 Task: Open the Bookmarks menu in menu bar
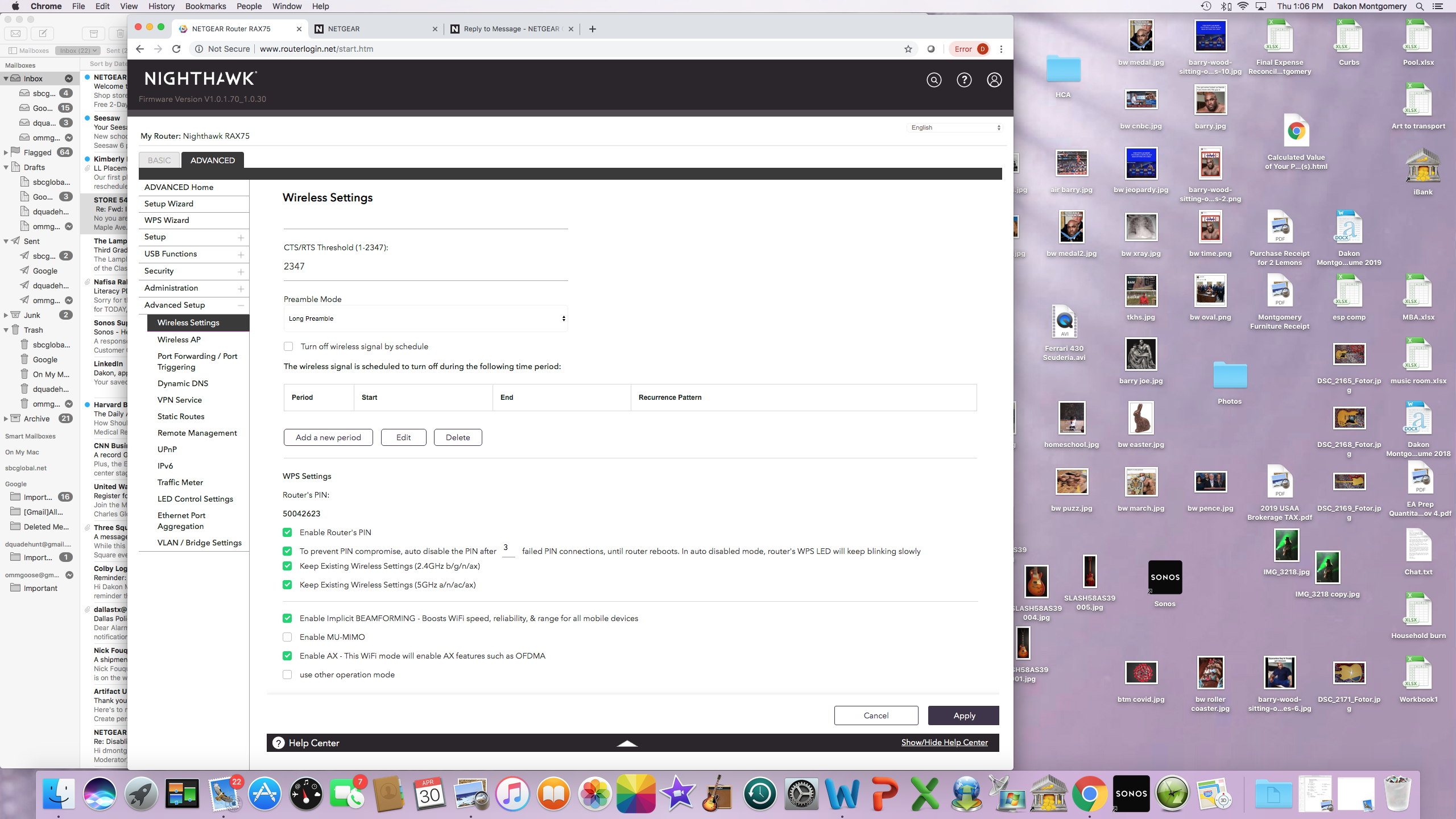click(x=205, y=6)
